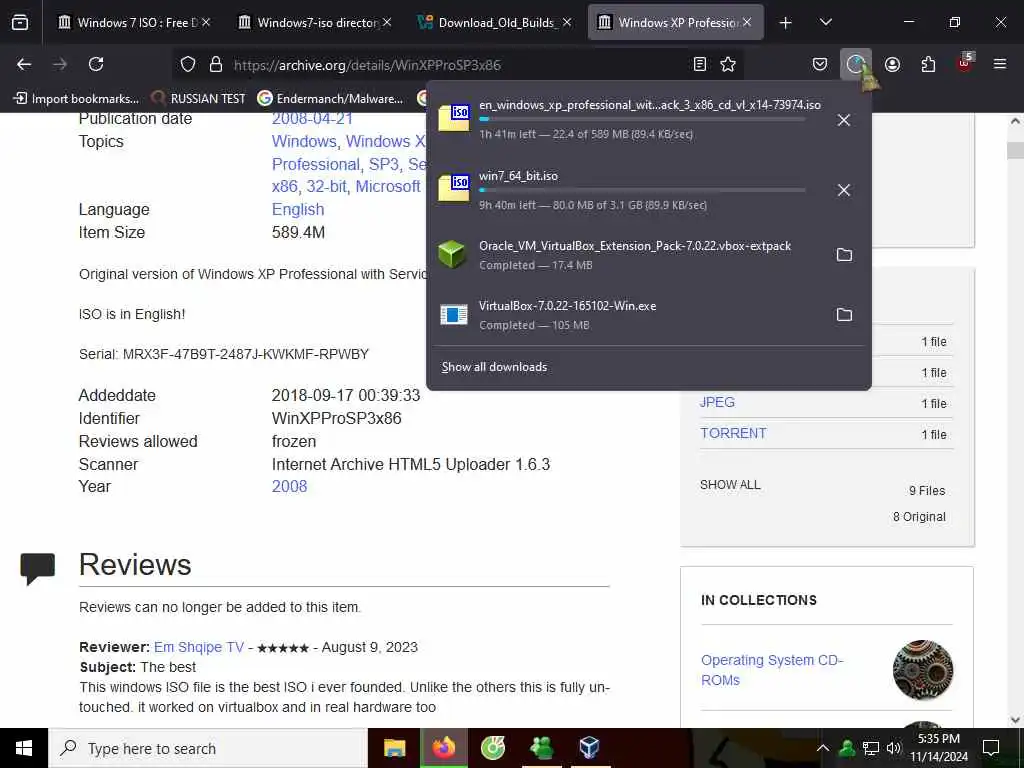The width and height of the screenshot is (1024, 768).
Task: Click the taskbar search box
Action: point(208,748)
